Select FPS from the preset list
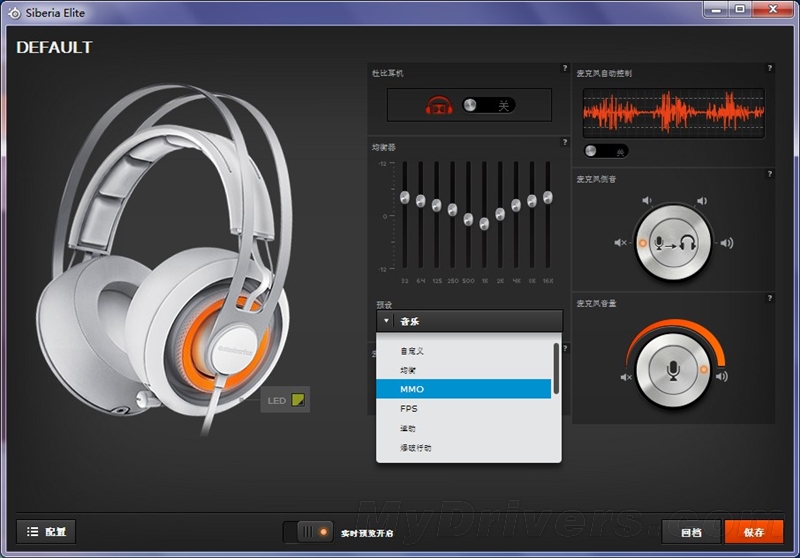Image resolution: width=800 pixels, height=558 pixels. pos(409,408)
